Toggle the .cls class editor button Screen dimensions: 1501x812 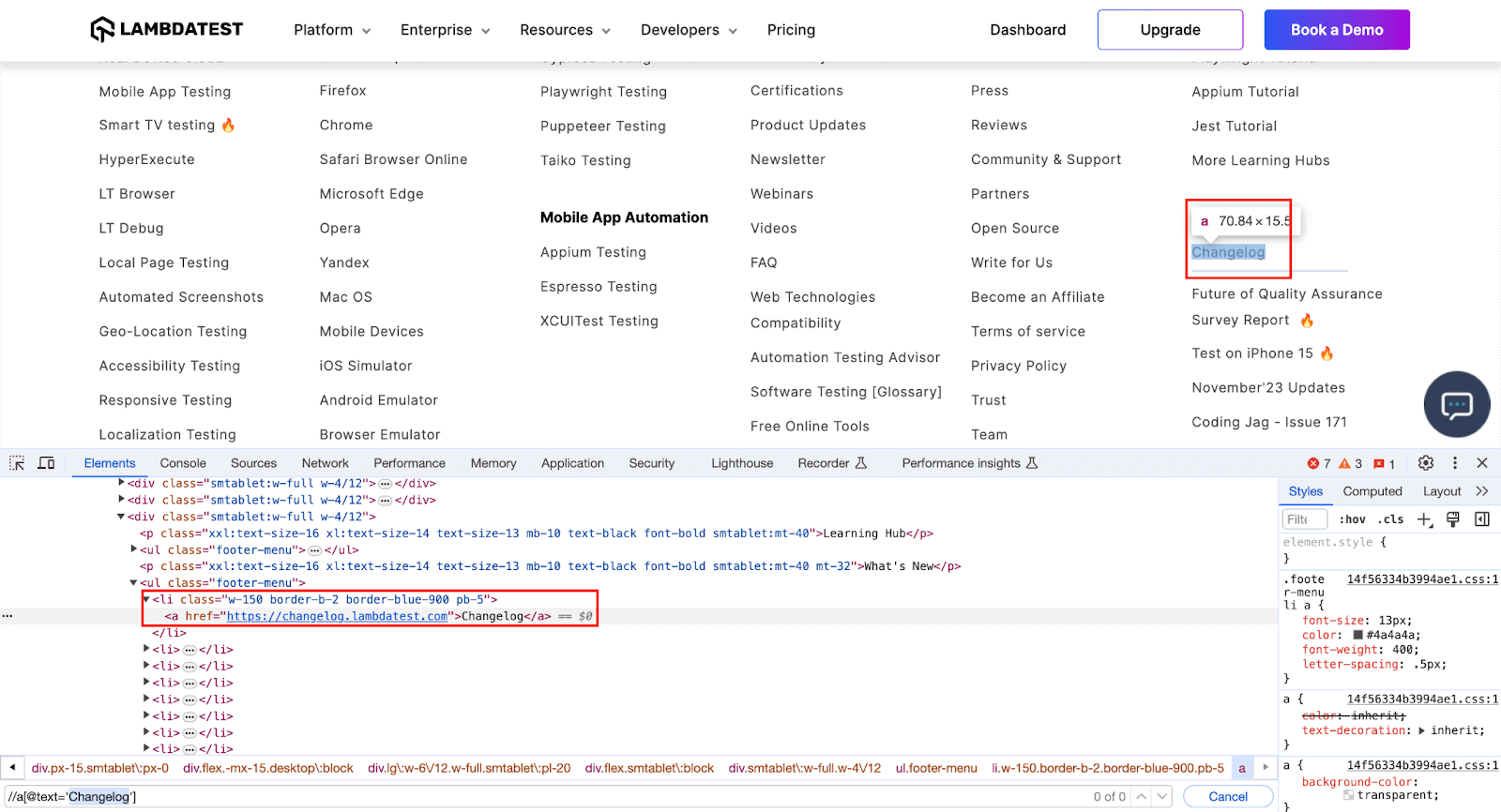pos(1390,519)
